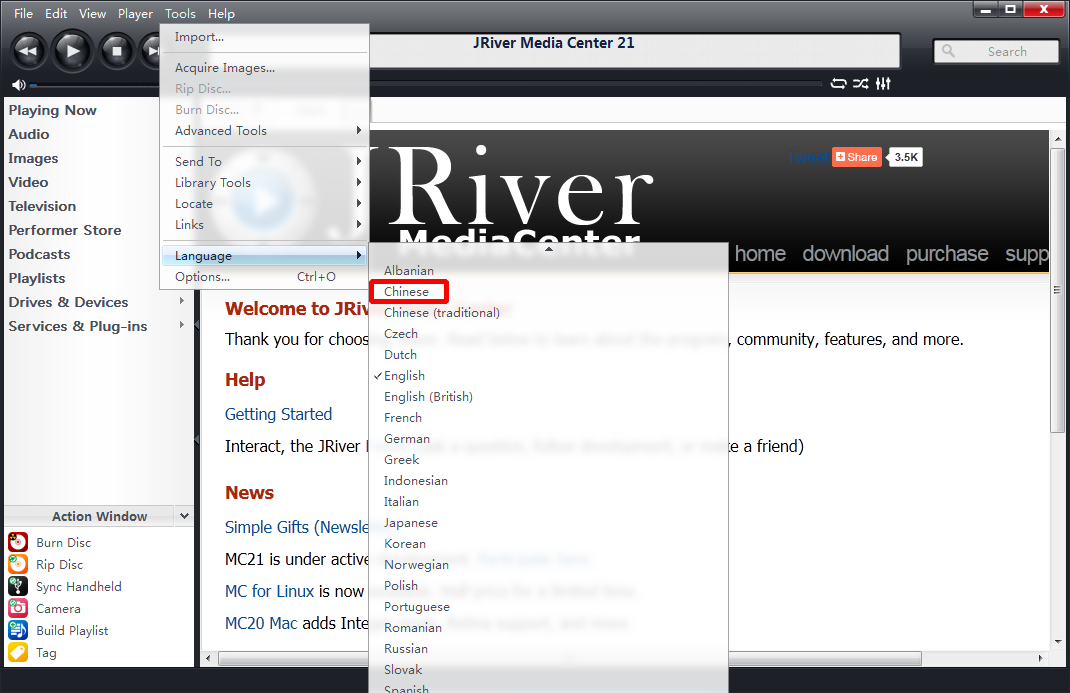
Task: Expand Services & Plug-ins tree arrow
Action: [182, 325]
